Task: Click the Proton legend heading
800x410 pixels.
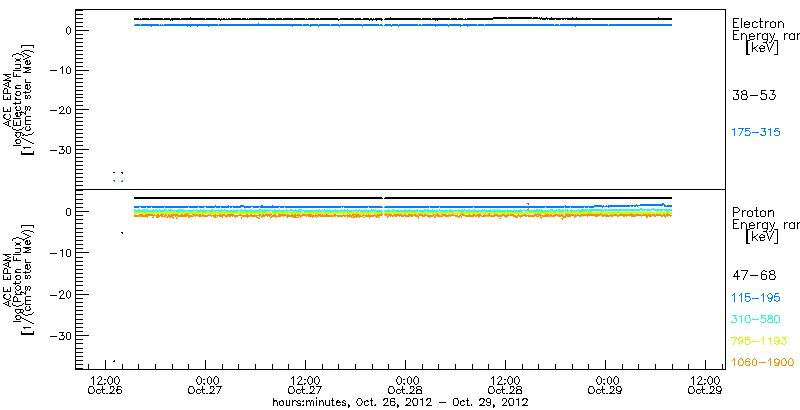Action: [x=753, y=213]
